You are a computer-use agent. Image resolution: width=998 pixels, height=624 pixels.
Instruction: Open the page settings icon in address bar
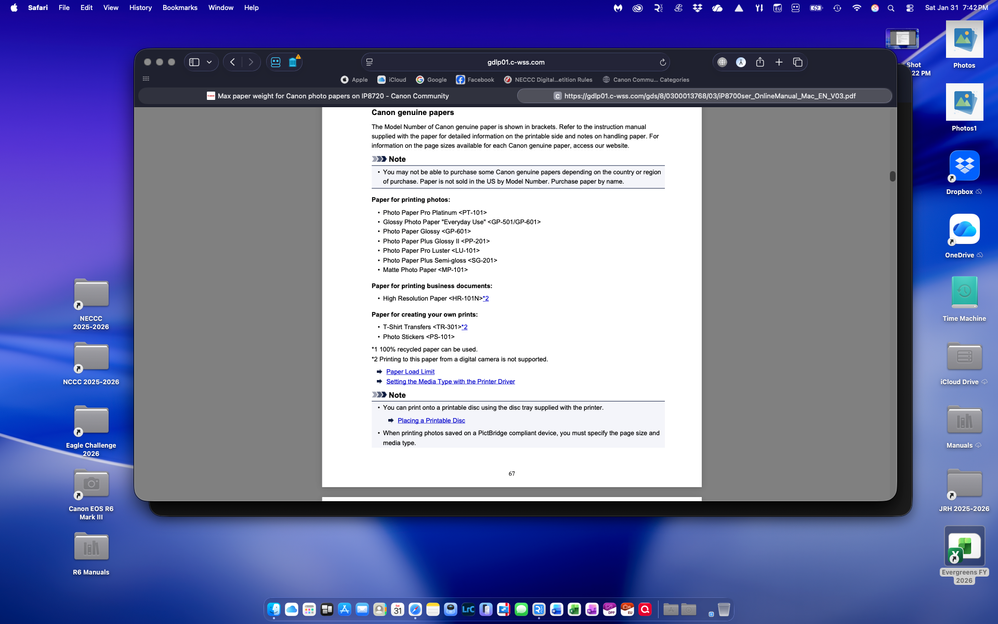pos(369,62)
